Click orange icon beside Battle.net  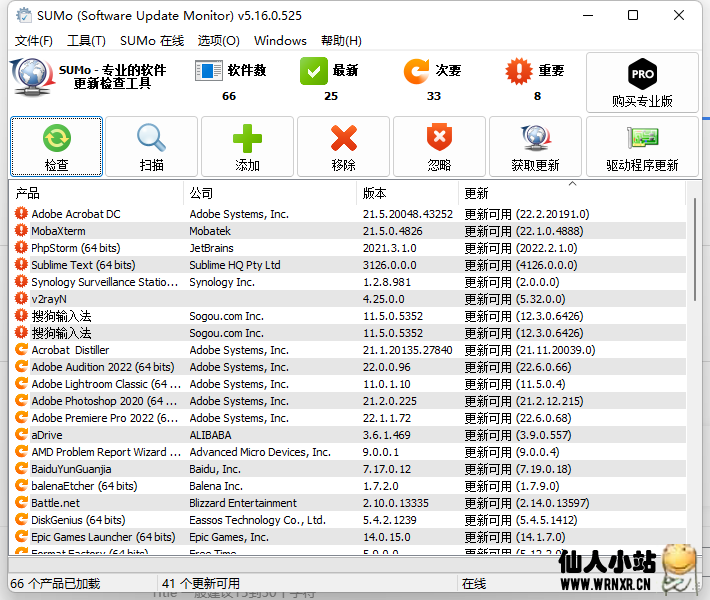[21, 502]
